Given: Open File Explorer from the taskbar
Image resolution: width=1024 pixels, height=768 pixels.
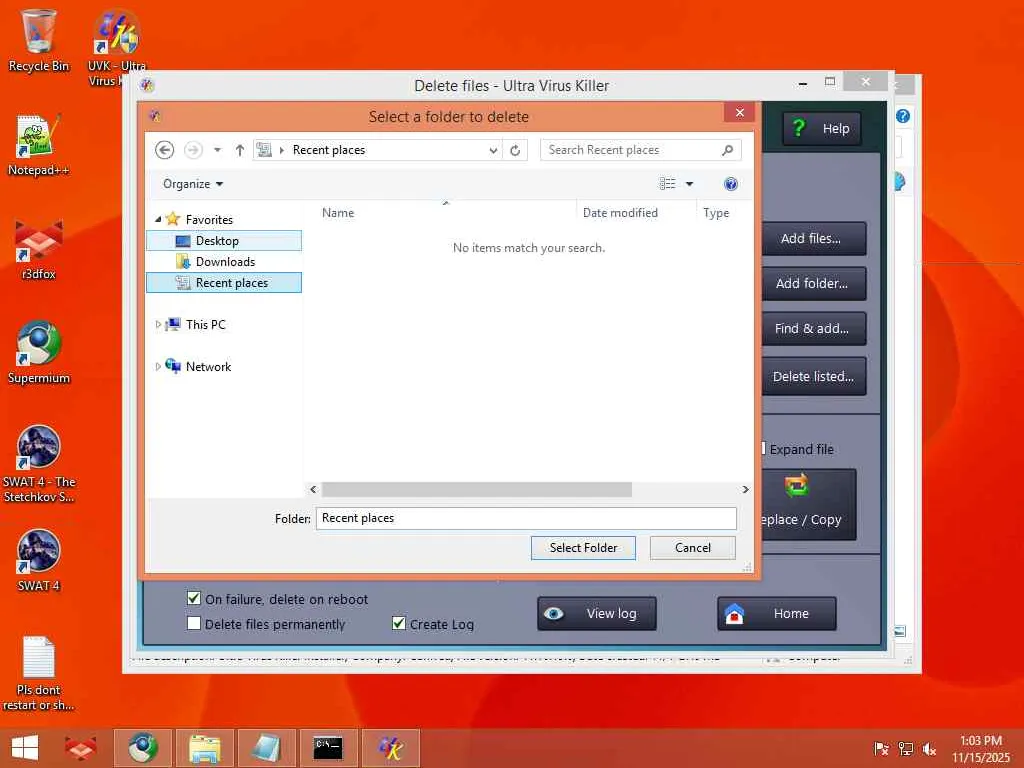Looking at the screenshot, I should [204, 748].
